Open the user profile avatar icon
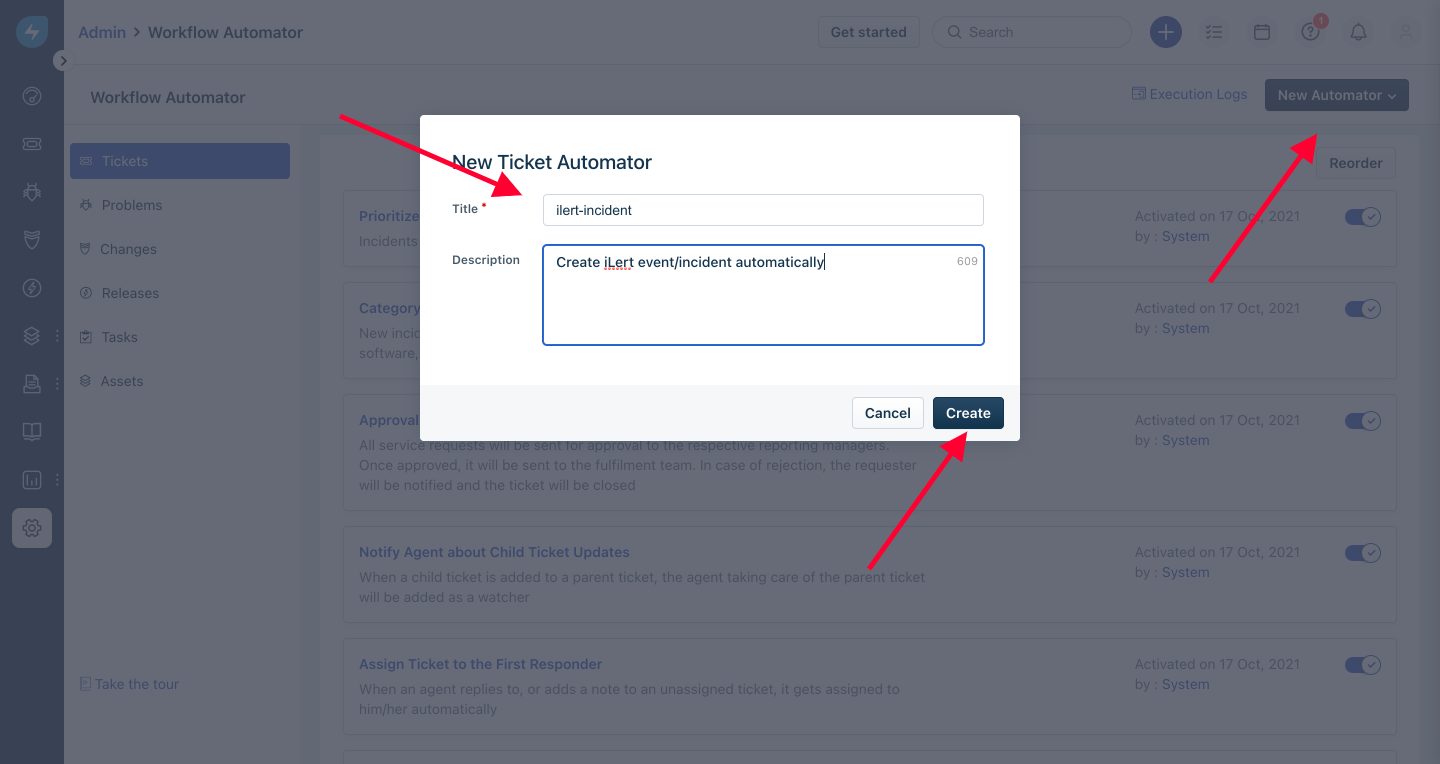 (1406, 32)
